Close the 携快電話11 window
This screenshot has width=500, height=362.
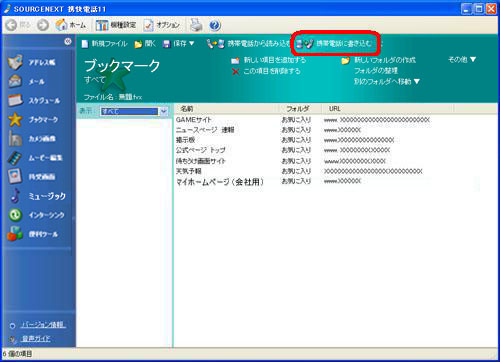491,9
